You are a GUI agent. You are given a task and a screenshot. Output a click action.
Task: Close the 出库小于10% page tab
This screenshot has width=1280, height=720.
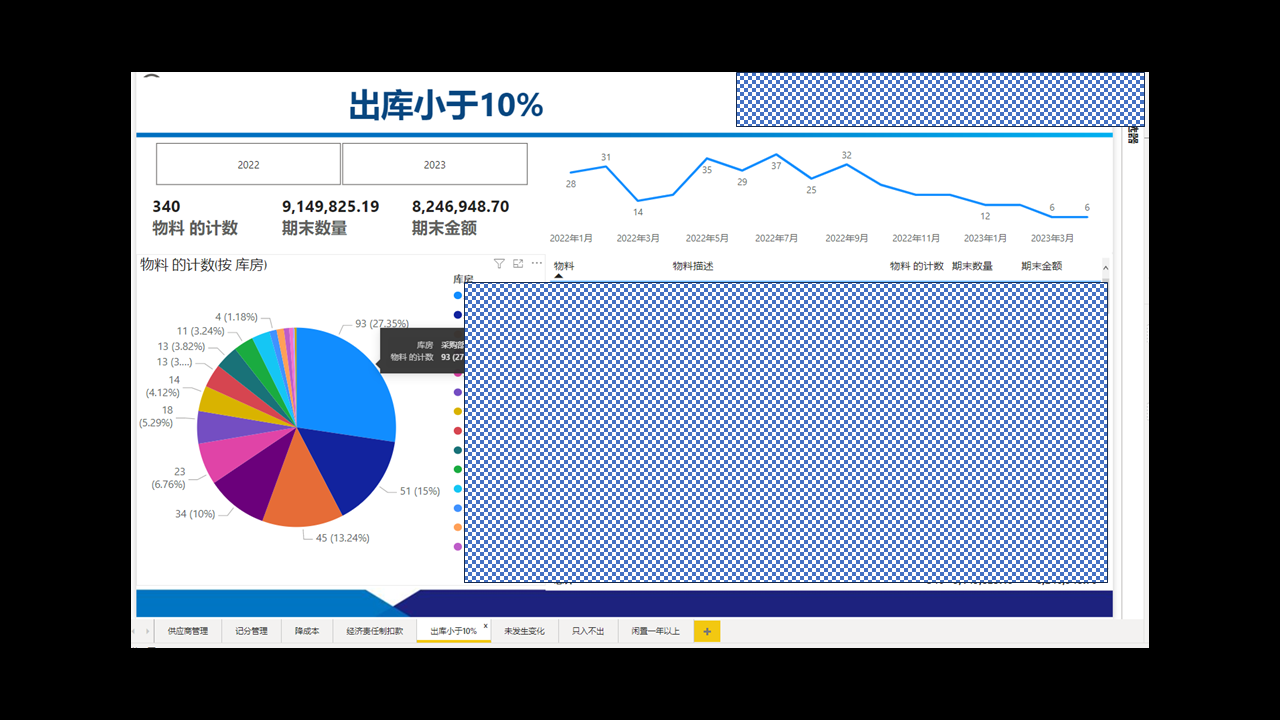click(486, 626)
